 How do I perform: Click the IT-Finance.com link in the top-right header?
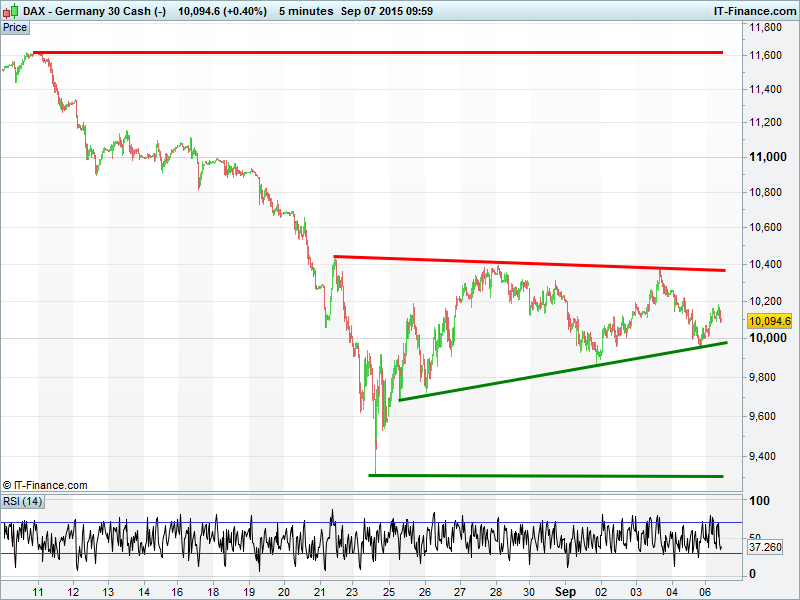[754, 11]
